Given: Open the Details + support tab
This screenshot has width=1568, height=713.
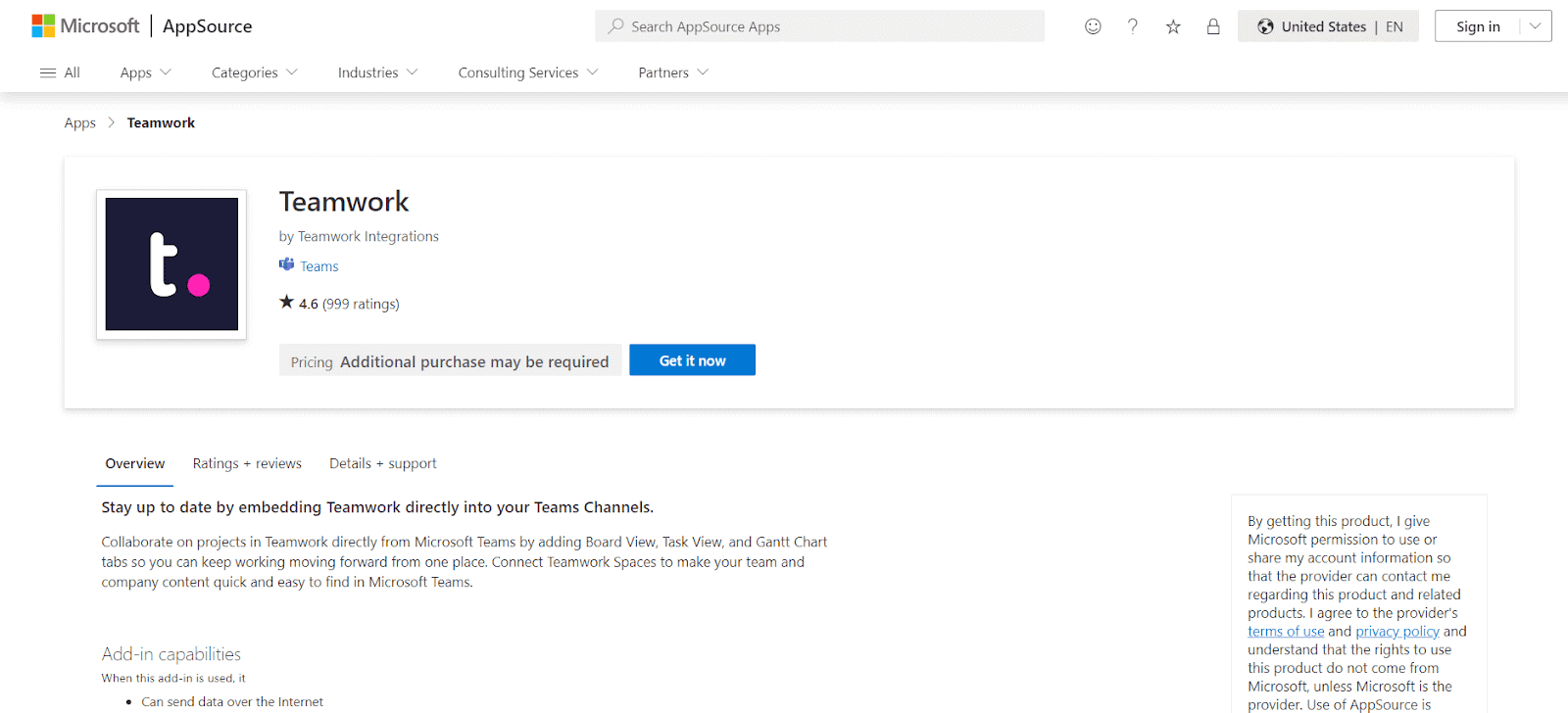Looking at the screenshot, I should tap(382, 463).
